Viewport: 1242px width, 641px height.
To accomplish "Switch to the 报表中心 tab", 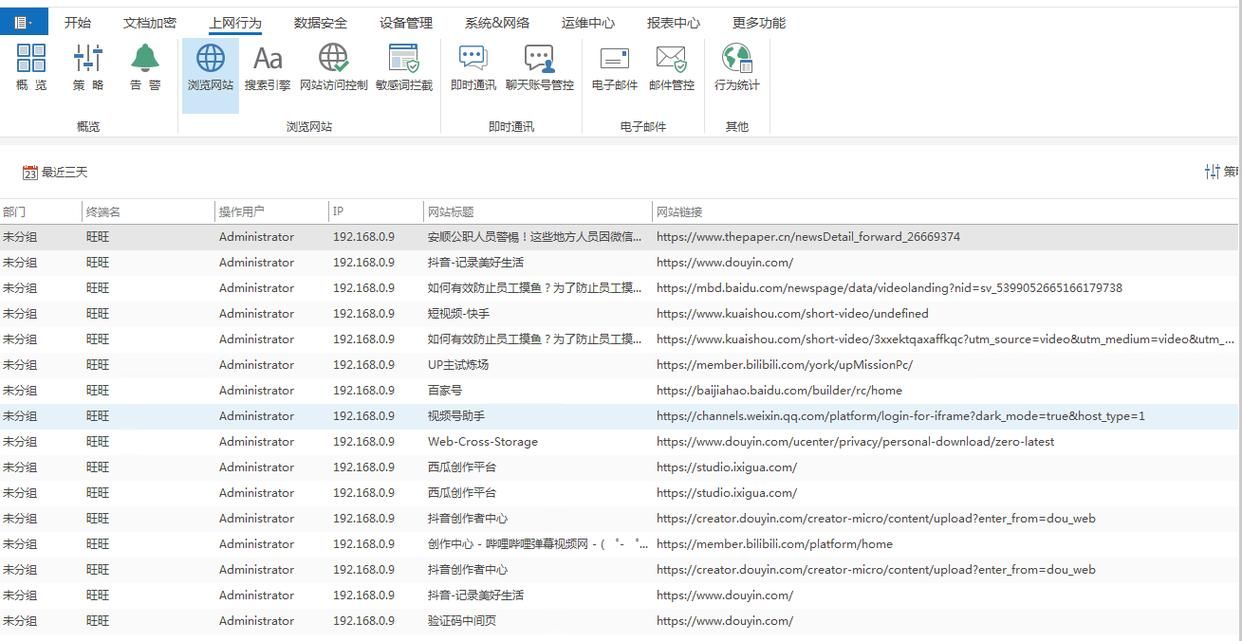I will (x=673, y=22).
